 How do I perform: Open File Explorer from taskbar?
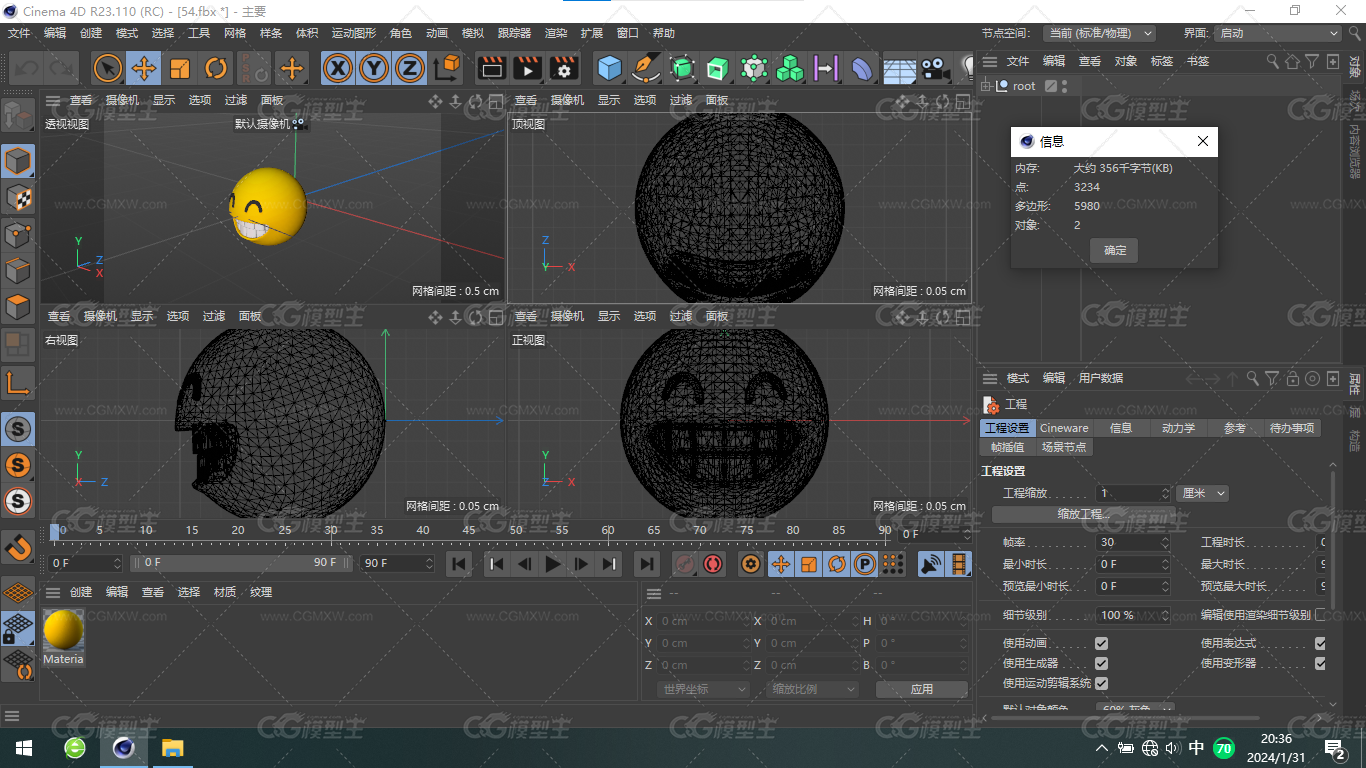click(173, 747)
